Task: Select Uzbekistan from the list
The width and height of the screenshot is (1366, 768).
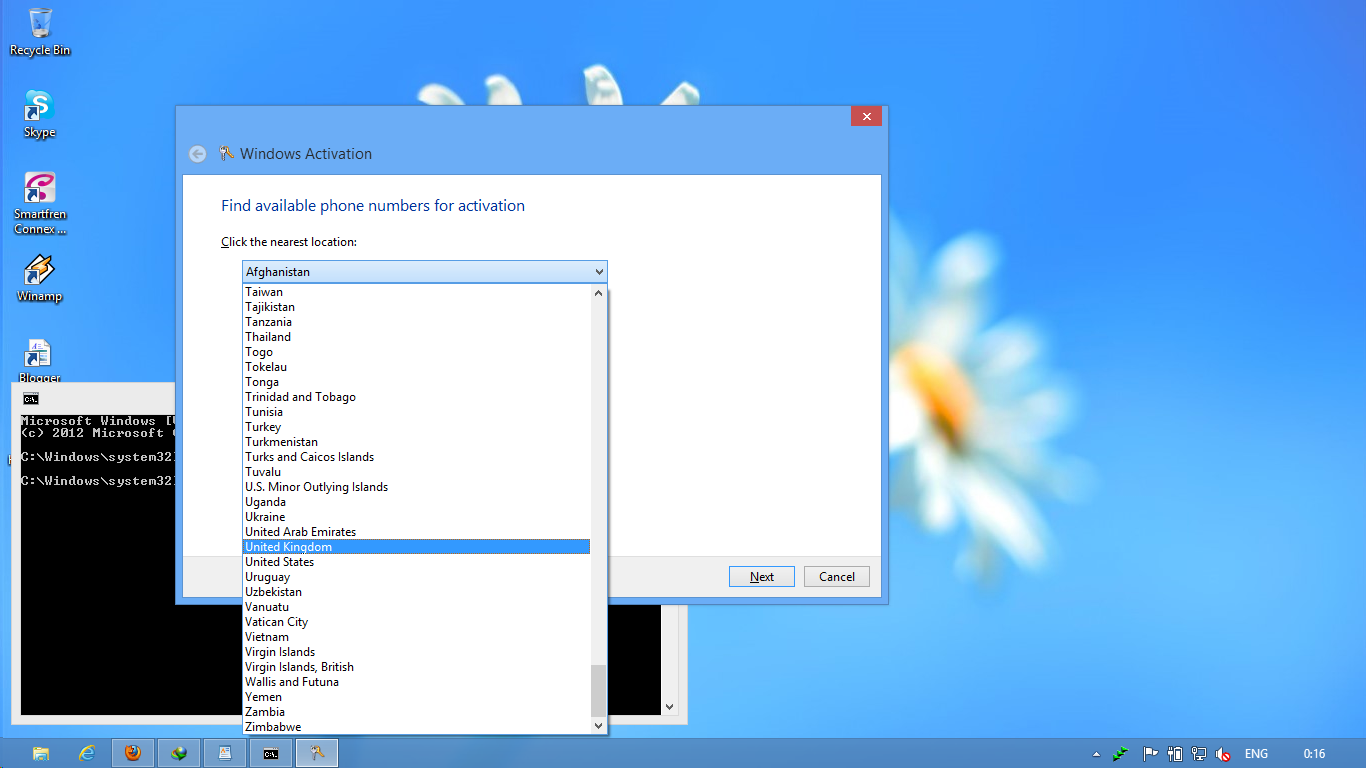Action: pos(417,592)
